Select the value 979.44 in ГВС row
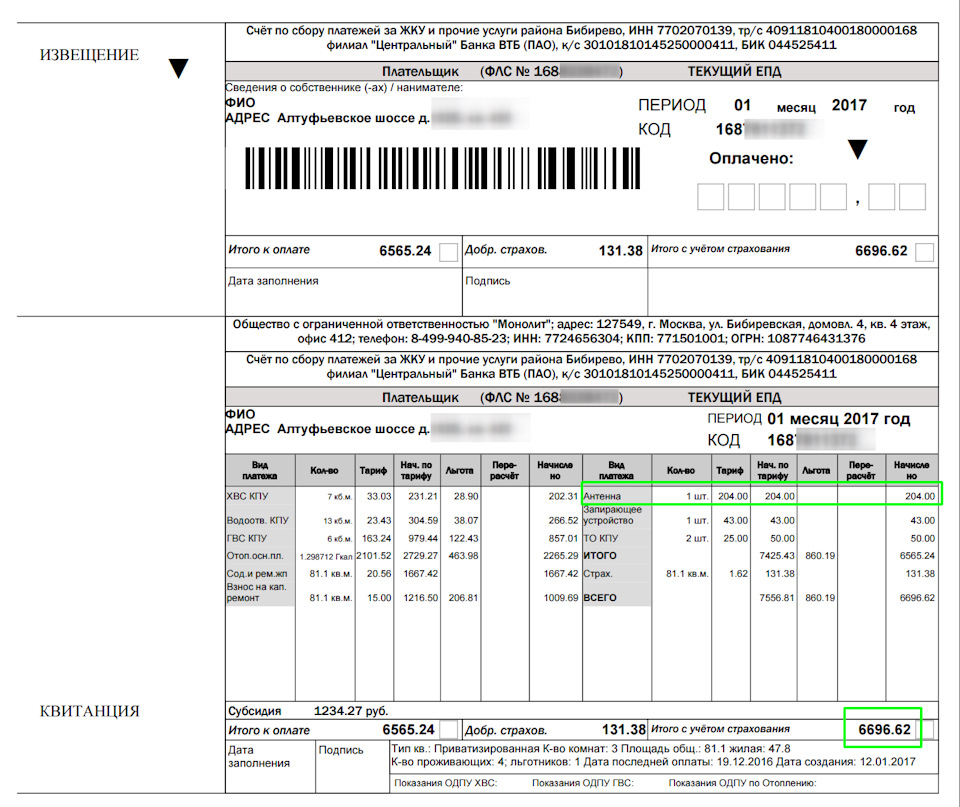This screenshot has height=807, width=960. coord(423,538)
